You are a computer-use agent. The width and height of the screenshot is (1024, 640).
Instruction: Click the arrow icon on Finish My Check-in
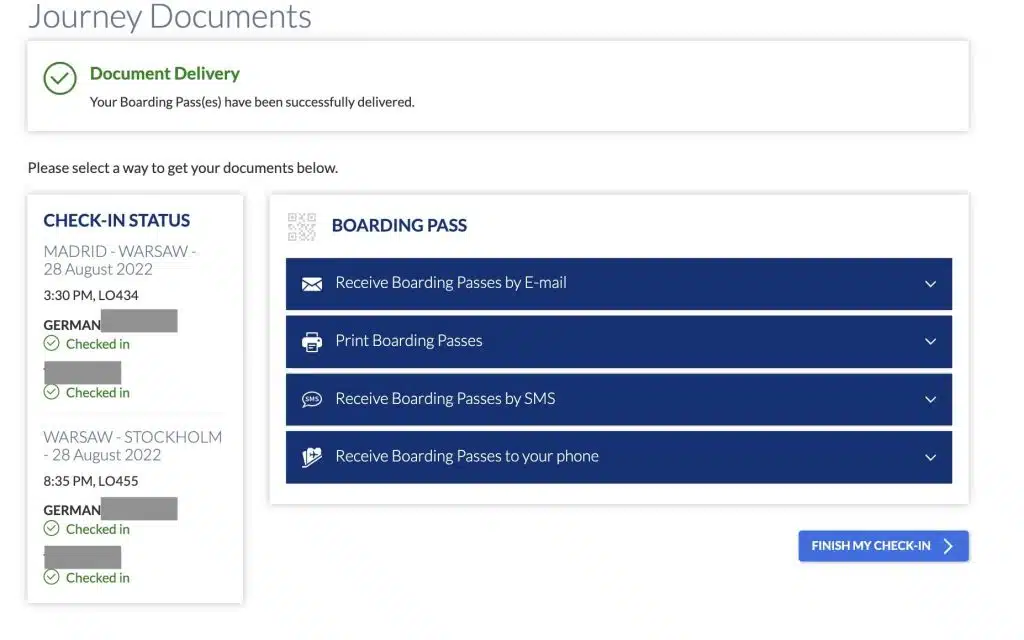(948, 546)
